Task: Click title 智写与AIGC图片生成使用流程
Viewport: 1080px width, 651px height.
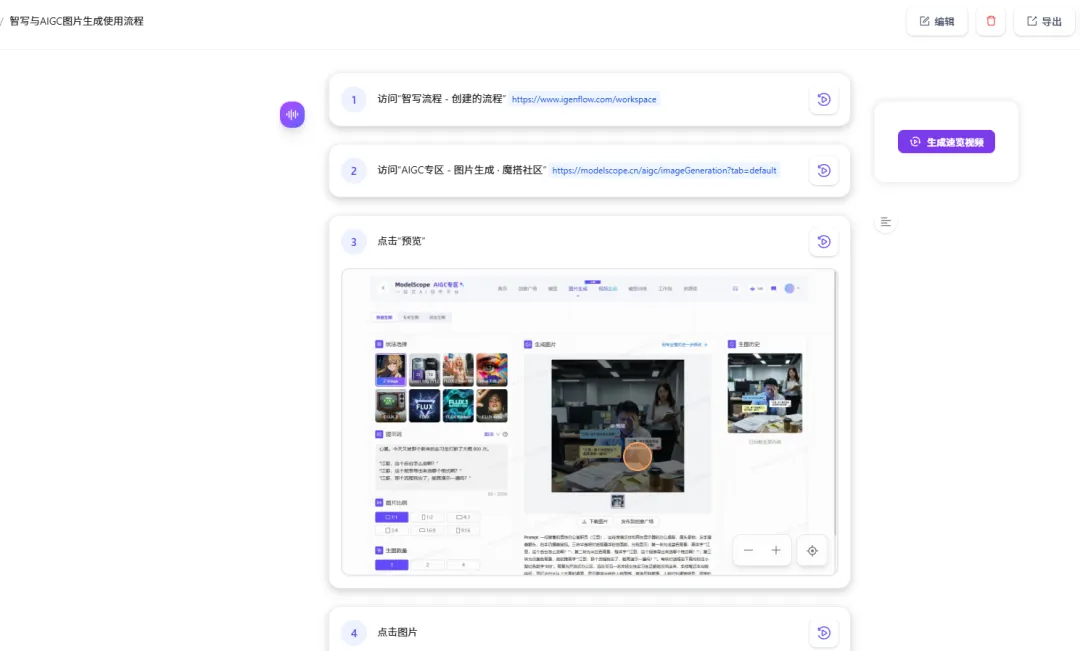Action: point(76,21)
